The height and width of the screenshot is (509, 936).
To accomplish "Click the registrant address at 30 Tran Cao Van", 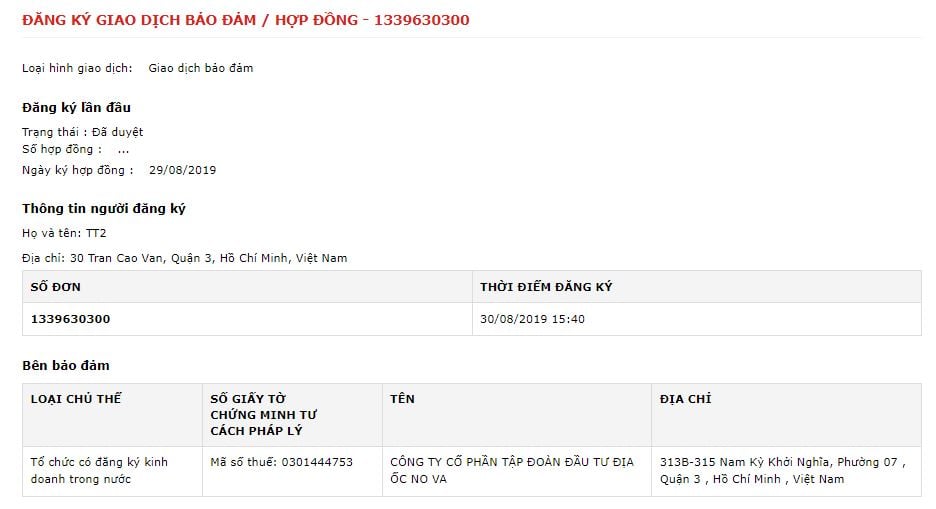I will 185,258.
